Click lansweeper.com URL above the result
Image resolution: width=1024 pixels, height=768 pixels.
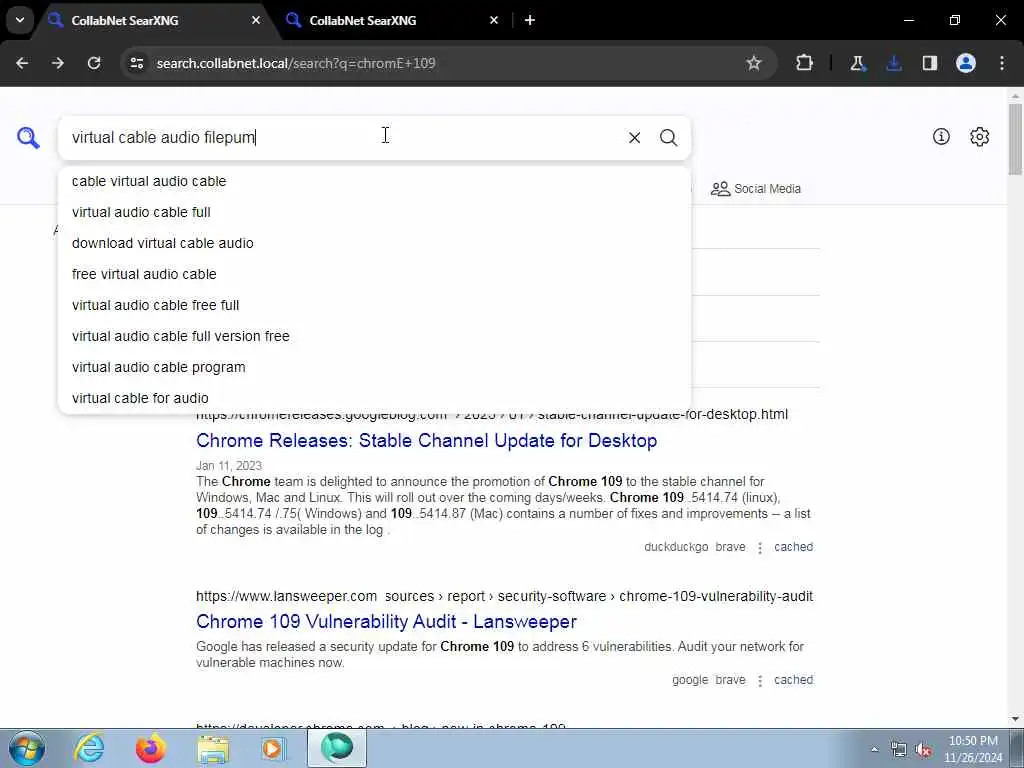coord(504,596)
